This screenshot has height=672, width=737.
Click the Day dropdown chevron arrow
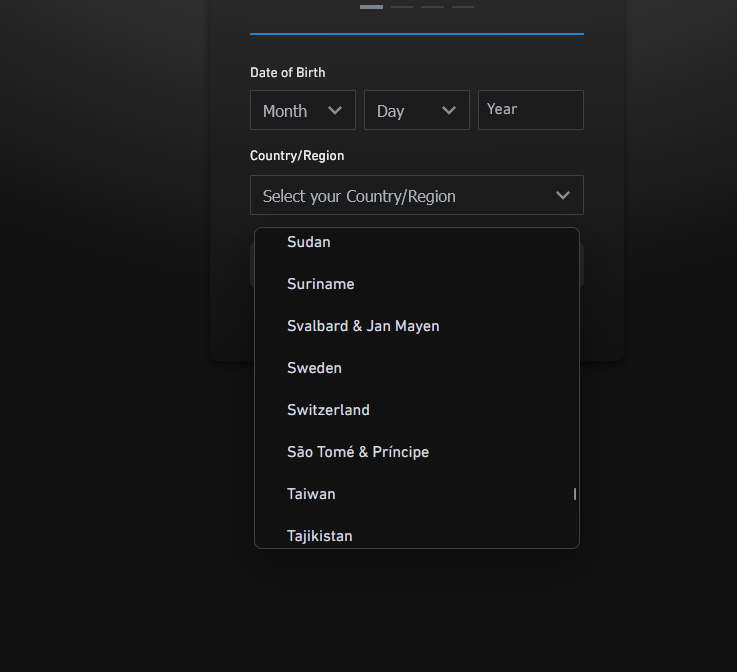click(449, 111)
